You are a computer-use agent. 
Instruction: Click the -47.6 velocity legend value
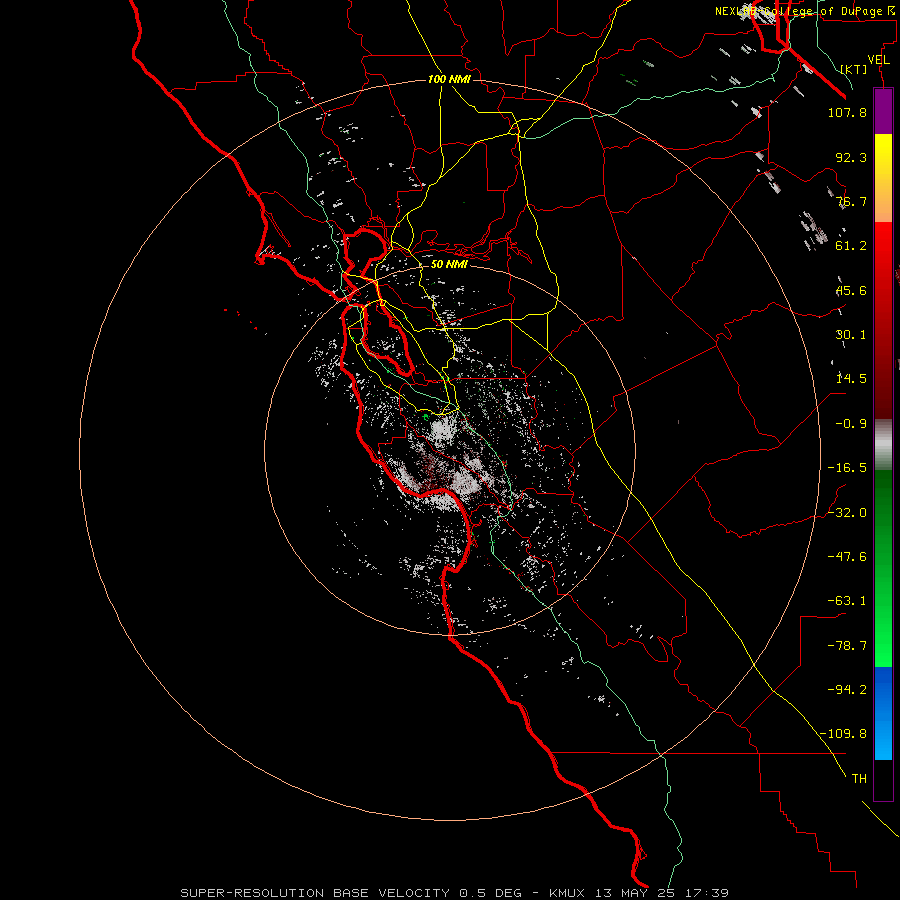click(847, 557)
